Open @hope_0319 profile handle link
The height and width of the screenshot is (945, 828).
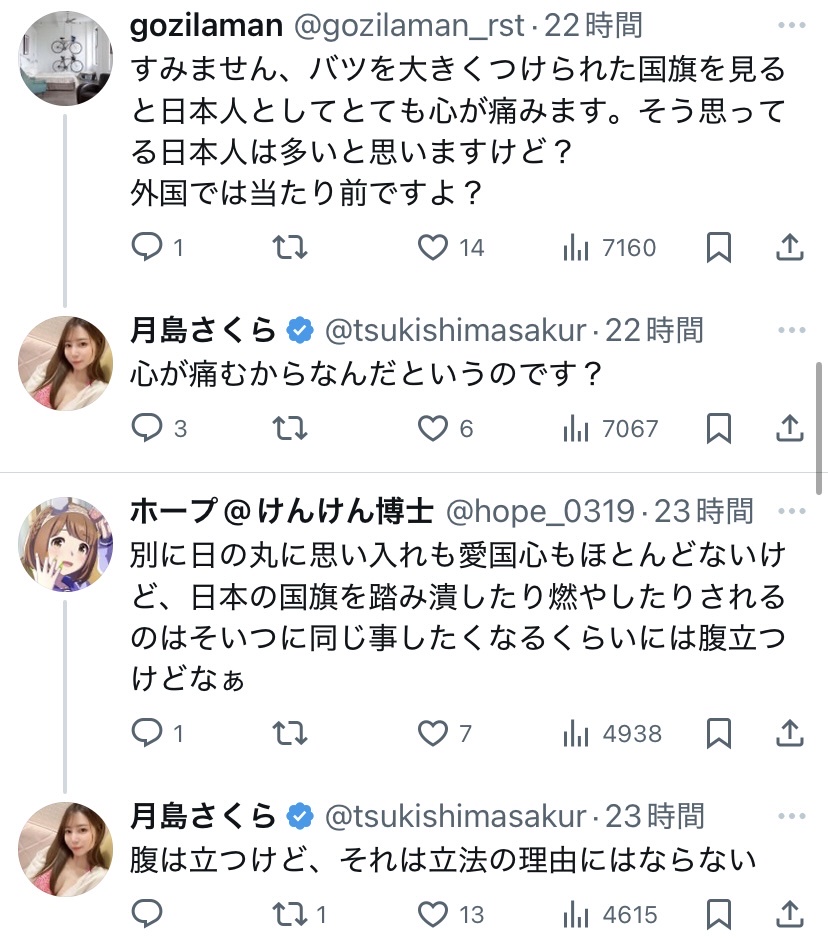[539, 513]
